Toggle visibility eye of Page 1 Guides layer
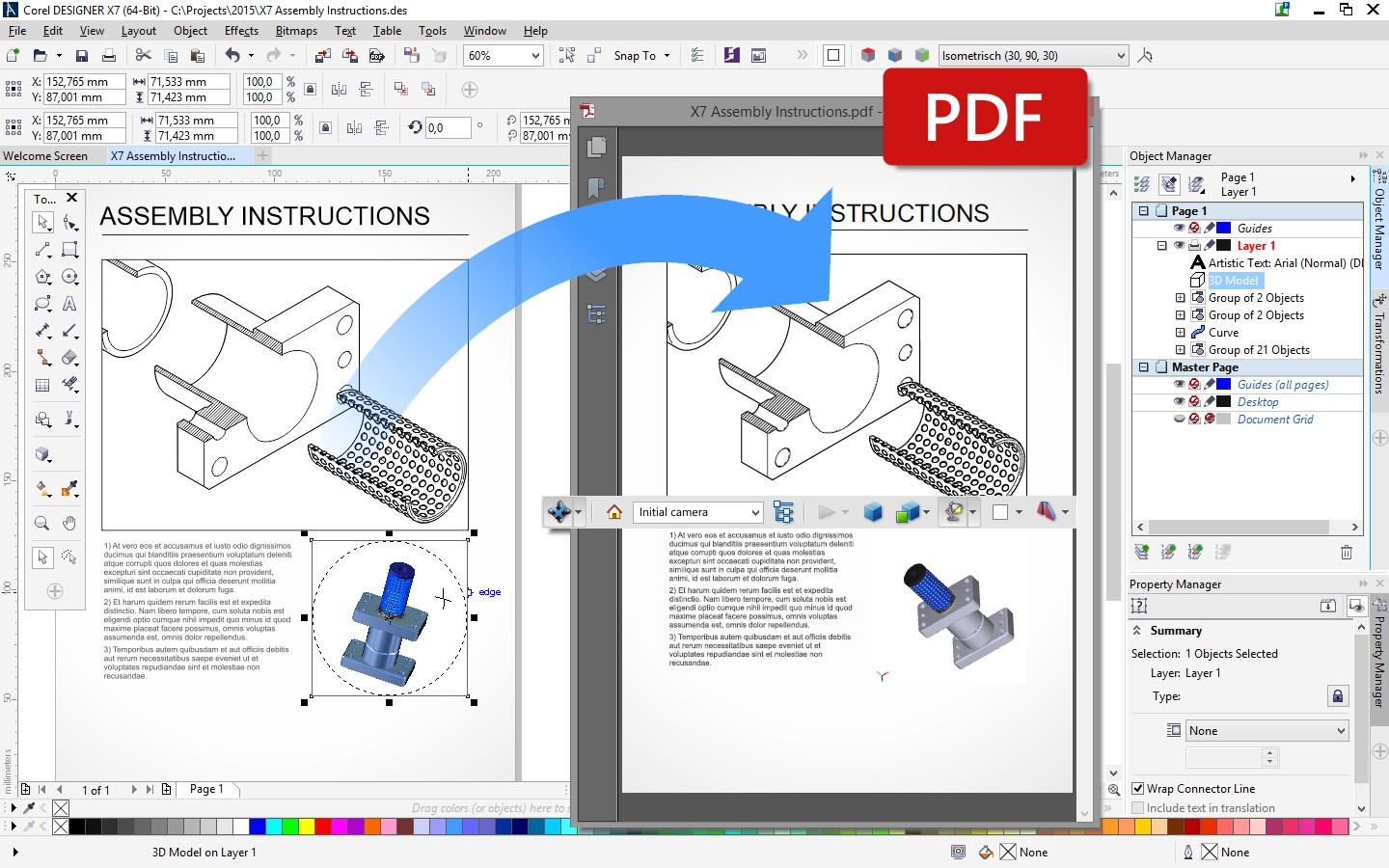Screen dimensions: 1389x868 tap(1179, 228)
